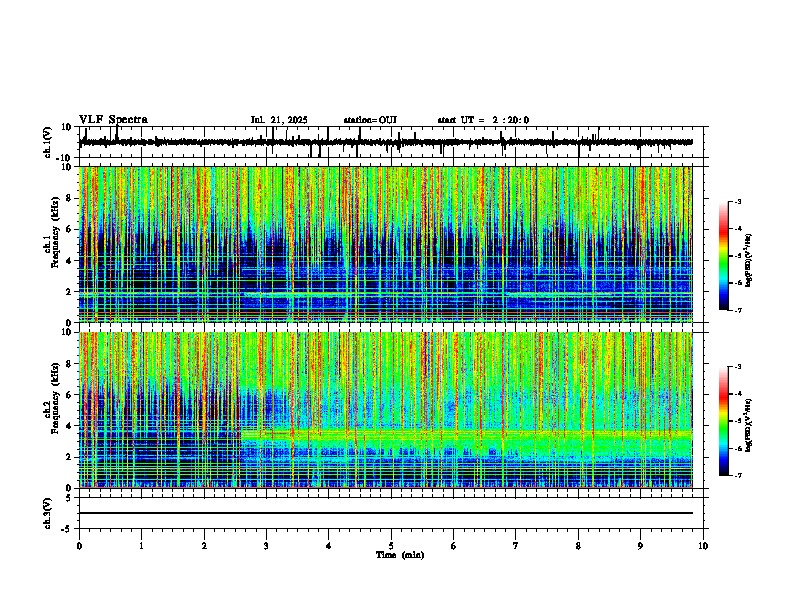This screenshot has height=612, width=792.
Task: Click the ch.2 color bar log(PSD) unit label
Action: coord(749,425)
